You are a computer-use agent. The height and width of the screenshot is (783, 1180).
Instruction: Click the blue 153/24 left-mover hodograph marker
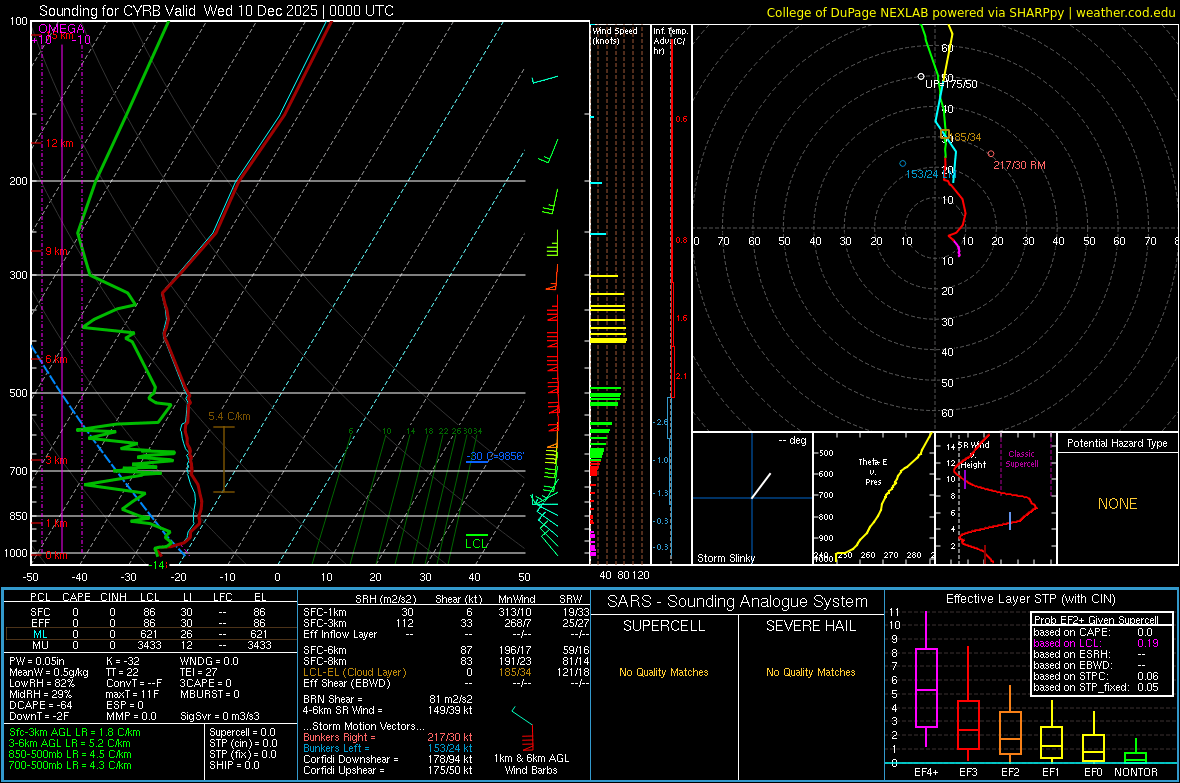pyautogui.click(x=903, y=164)
